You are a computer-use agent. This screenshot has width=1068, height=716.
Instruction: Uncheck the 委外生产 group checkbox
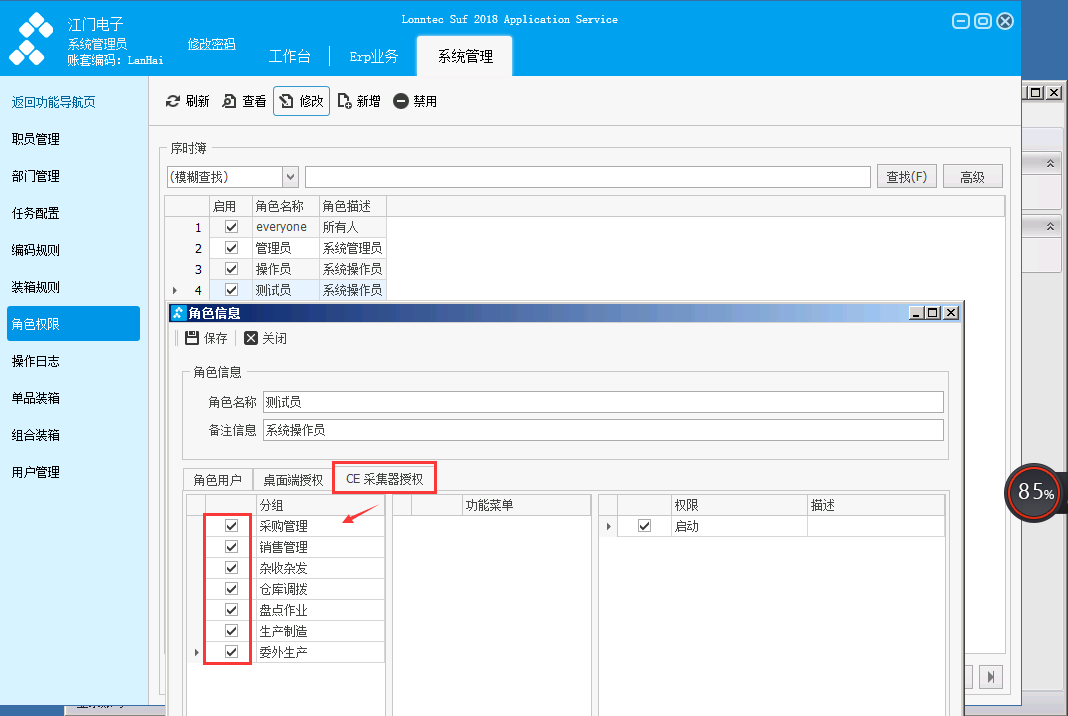coord(232,653)
